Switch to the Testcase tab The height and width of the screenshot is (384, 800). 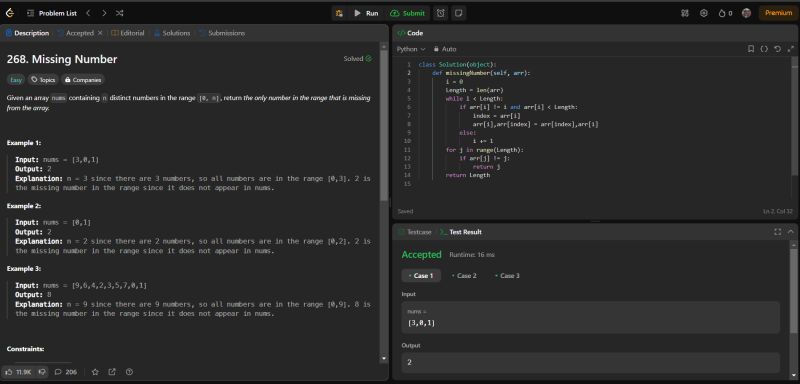point(414,232)
